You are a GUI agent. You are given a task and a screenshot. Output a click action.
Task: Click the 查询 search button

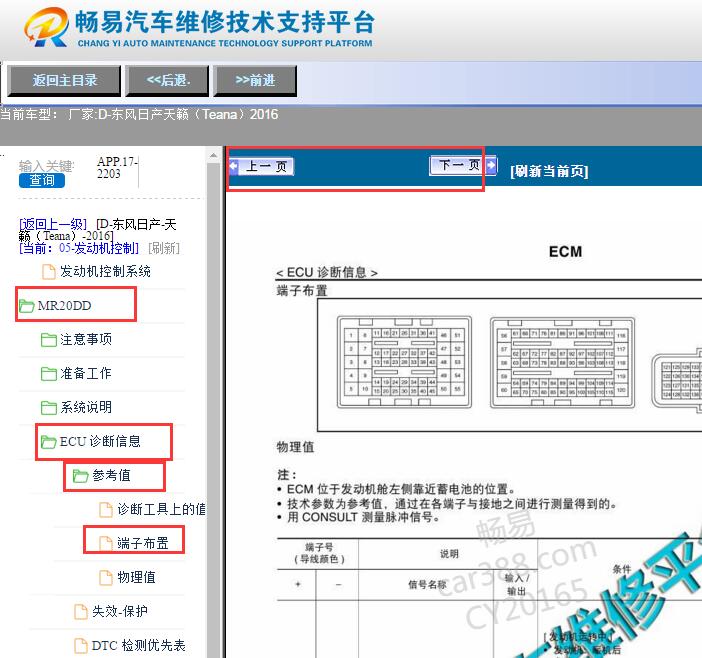(42, 180)
